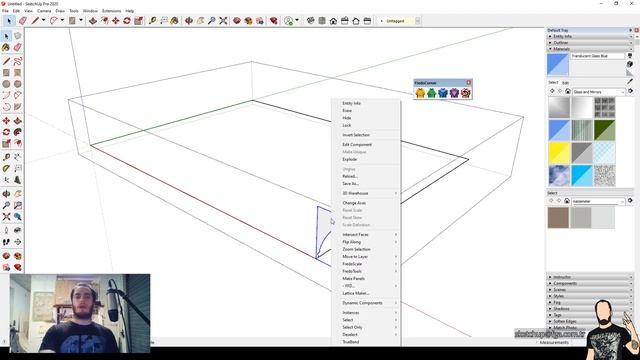Image resolution: width=640 pixels, height=360 pixels.
Task: Activate the Follow Me tool in left toolbar
Action: coord(18,132)
